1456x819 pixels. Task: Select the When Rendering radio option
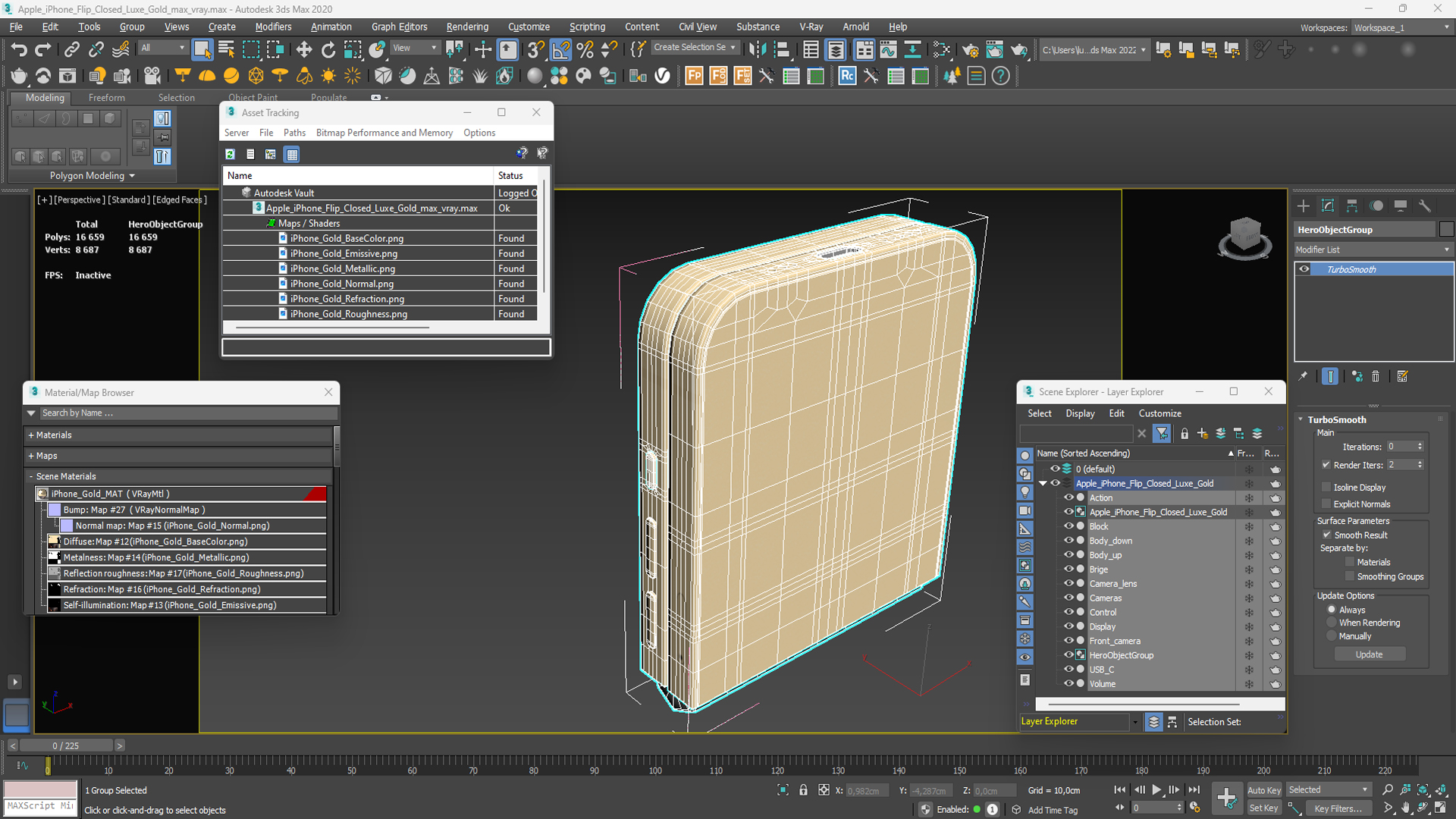tap(1332, 623)
